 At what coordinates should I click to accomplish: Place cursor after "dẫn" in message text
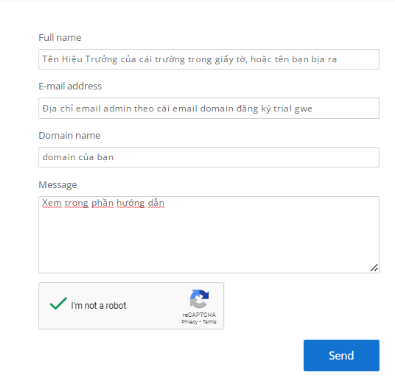pos(165,203)
